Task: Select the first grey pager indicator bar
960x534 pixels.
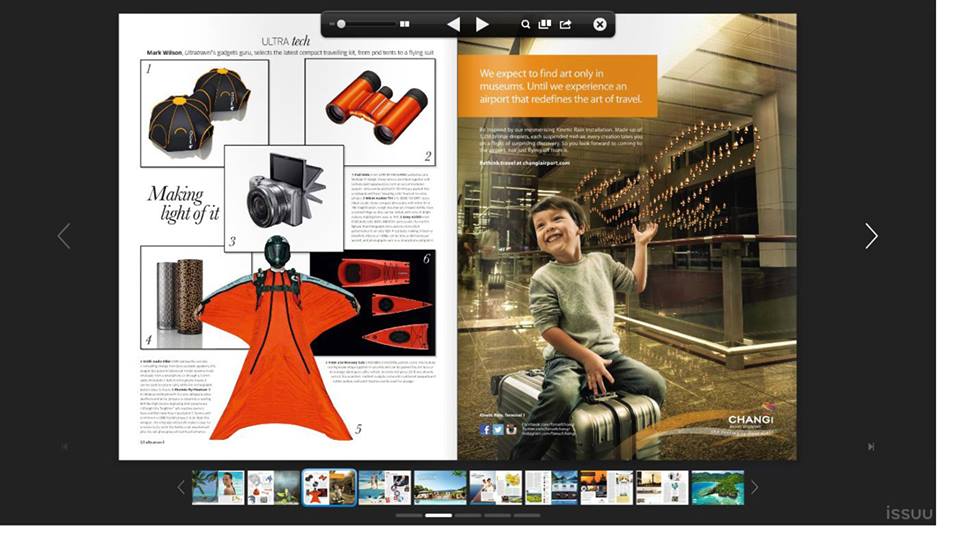Action: pos(409,516)
